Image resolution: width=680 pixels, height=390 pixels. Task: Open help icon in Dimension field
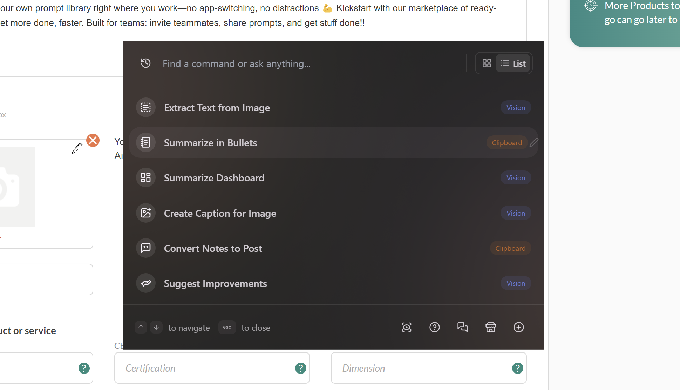tap(517, 368)
